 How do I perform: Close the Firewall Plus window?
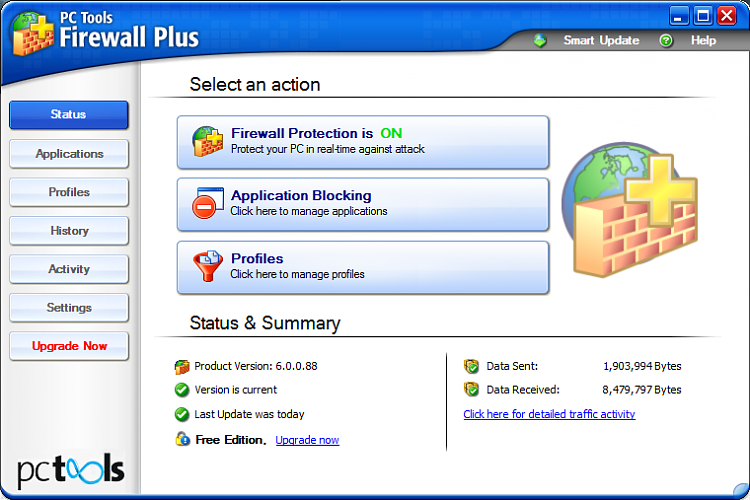coord(727,16)
